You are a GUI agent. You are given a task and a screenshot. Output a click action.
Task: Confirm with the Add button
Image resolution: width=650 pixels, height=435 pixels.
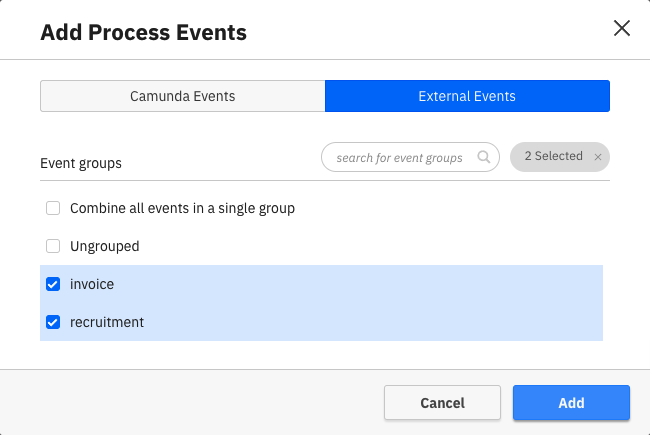571,403
